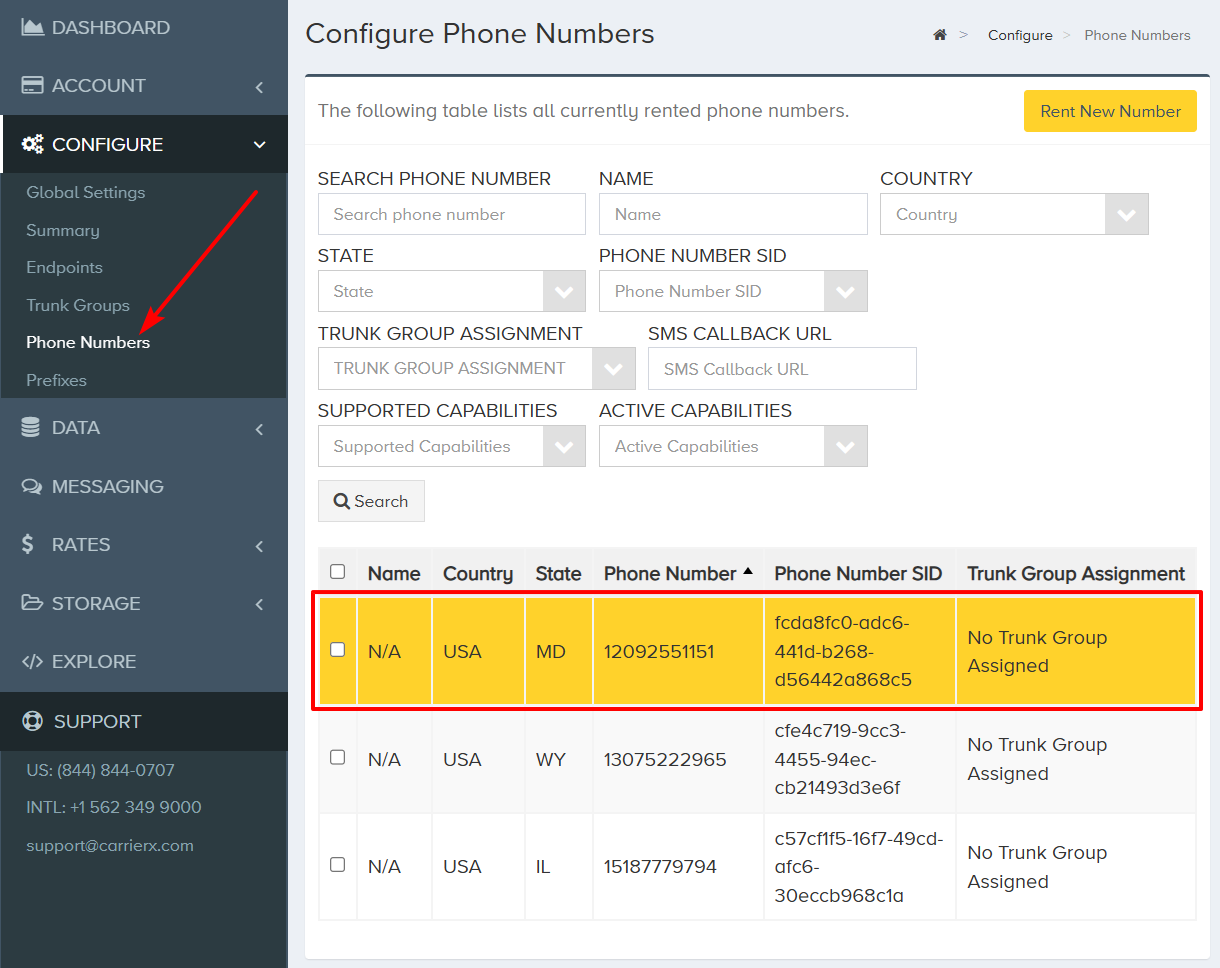This screenshot has height=968, width=1220.
Task: Click the Explore code brackets icon
Action: coord(32,661)
